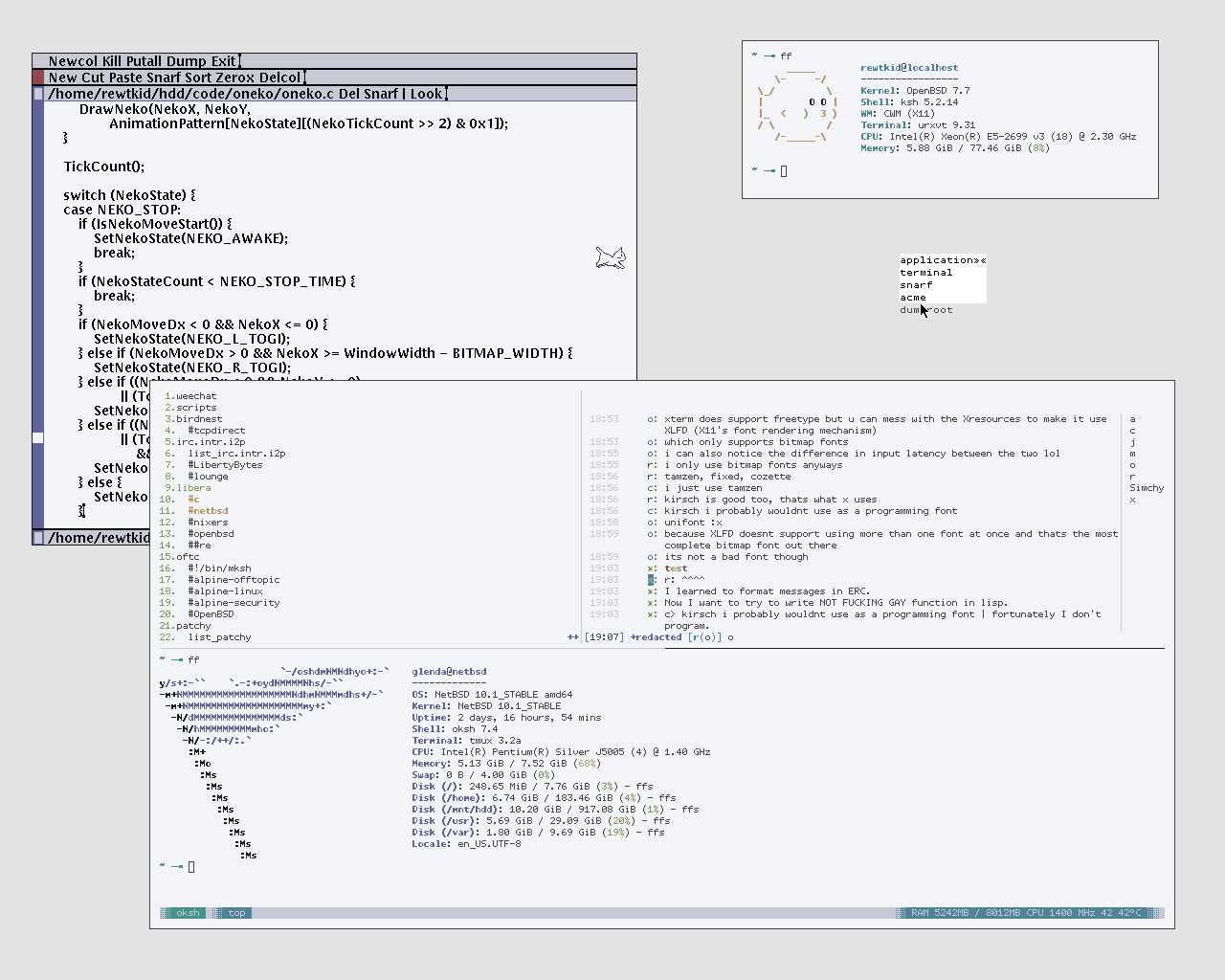Click the lower acme window's layout box

pyautogui.click(x=38, y=538)
